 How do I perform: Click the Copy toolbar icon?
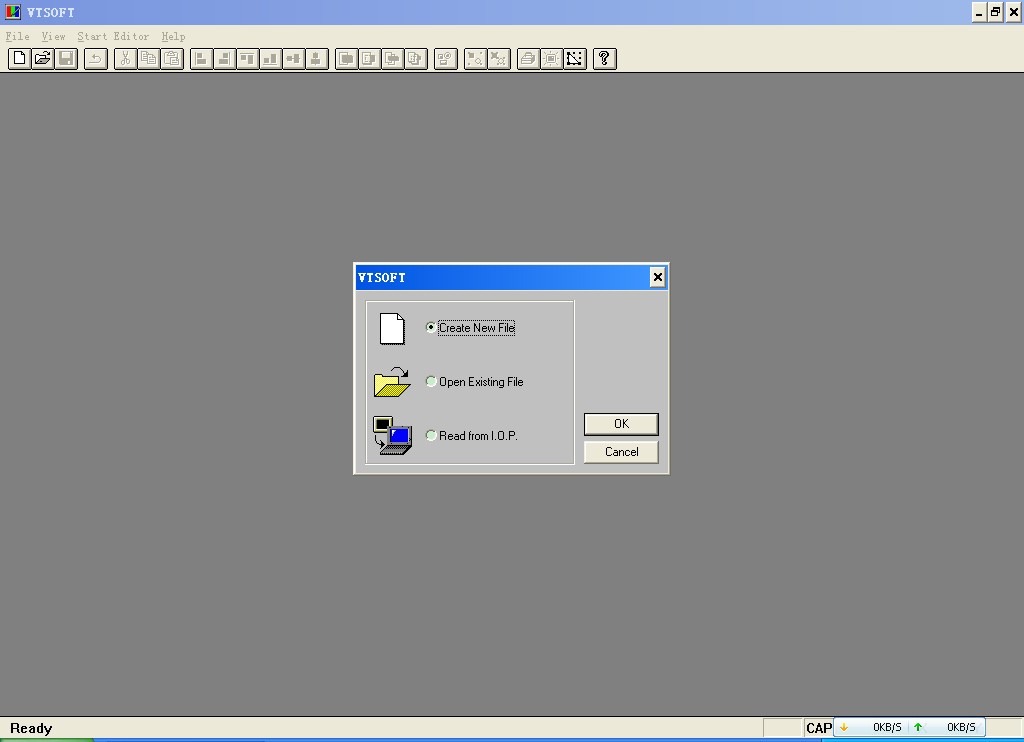point(148,59)
